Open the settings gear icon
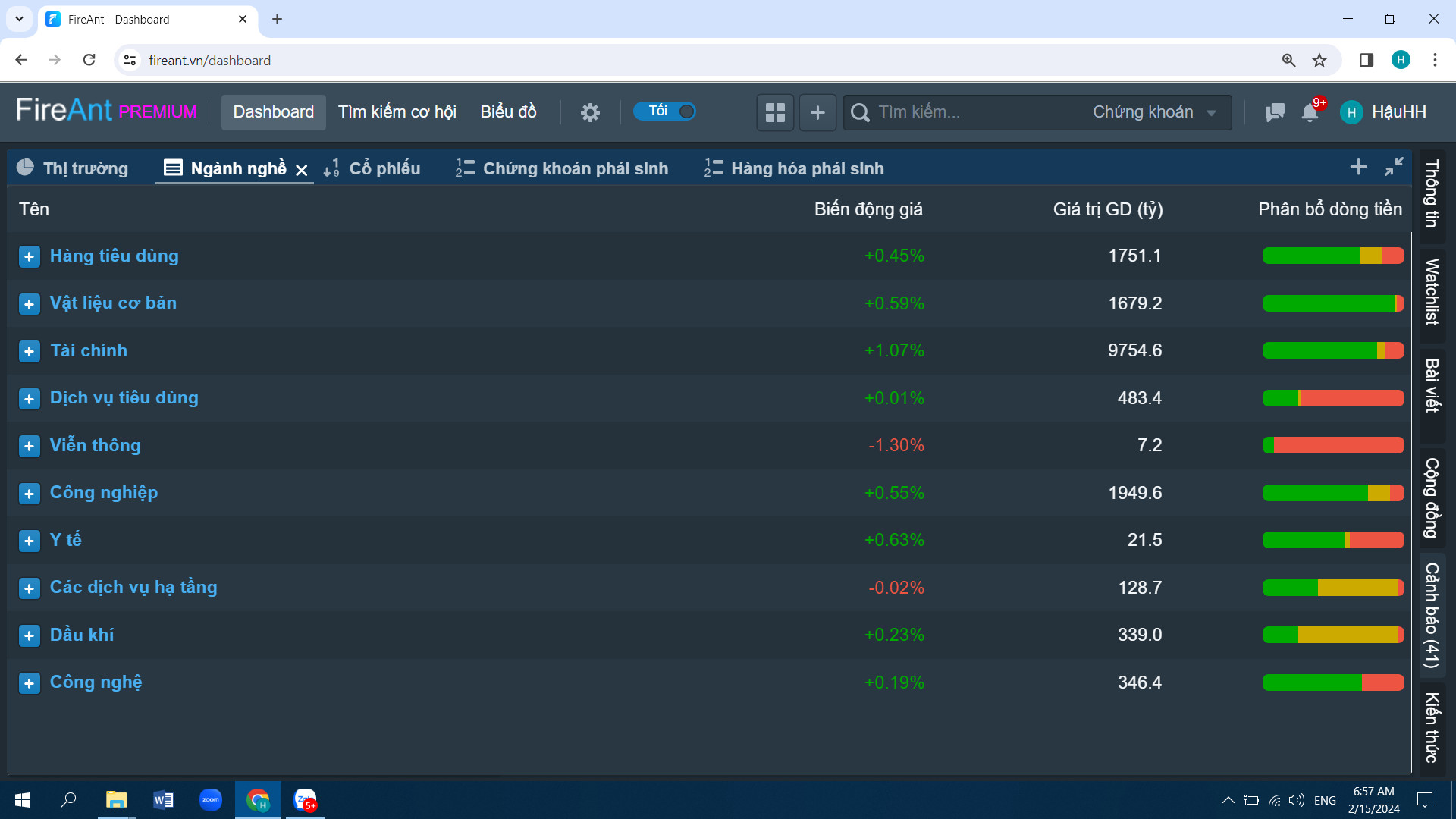 590,112
